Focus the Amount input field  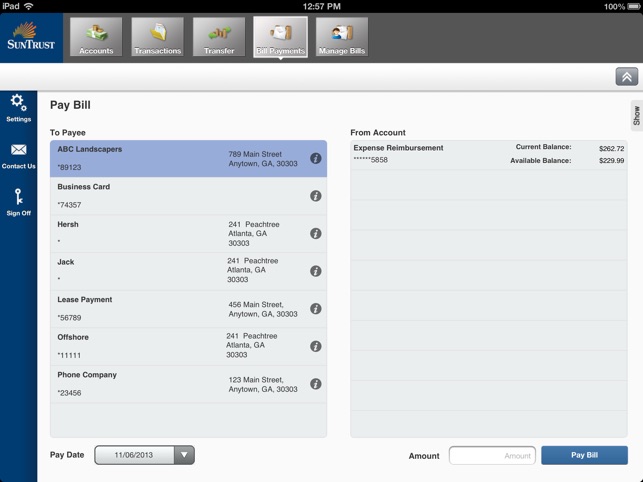(492, 456)
